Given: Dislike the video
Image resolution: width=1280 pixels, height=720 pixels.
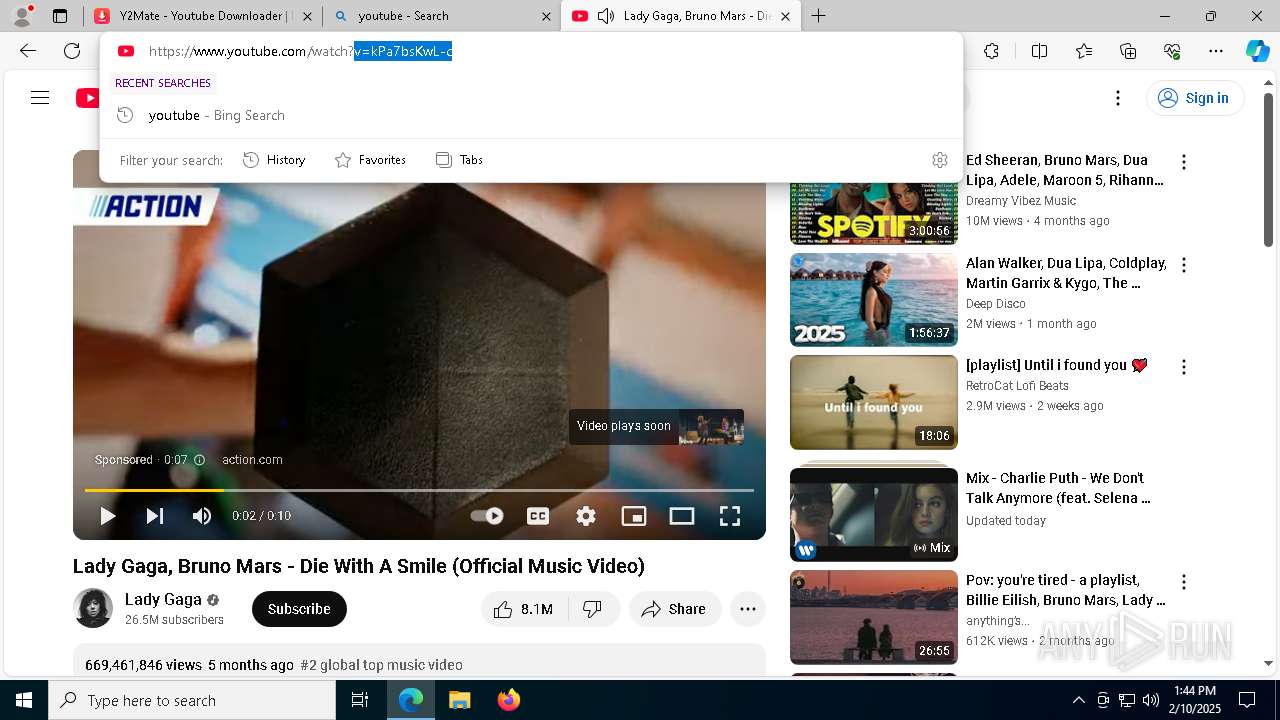Looking at the screenshot, I should pyautogui.click(x=593, y=609).
